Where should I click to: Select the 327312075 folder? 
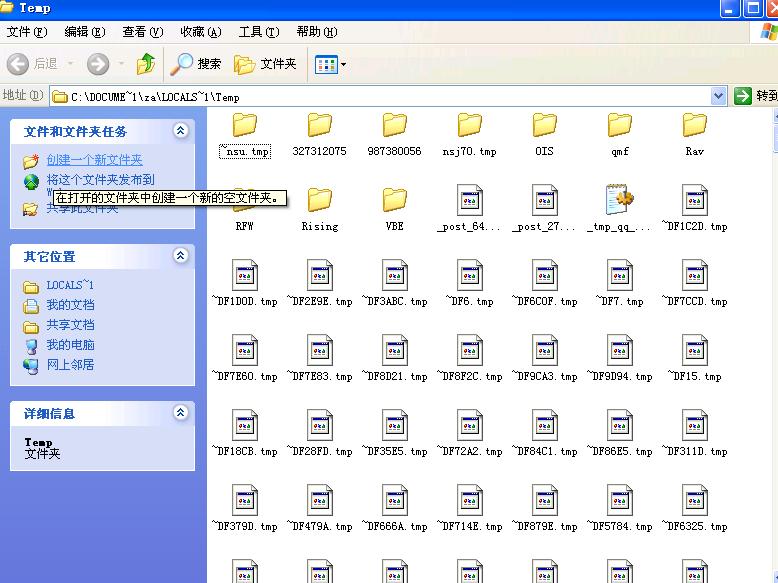[x=320, y=135]
